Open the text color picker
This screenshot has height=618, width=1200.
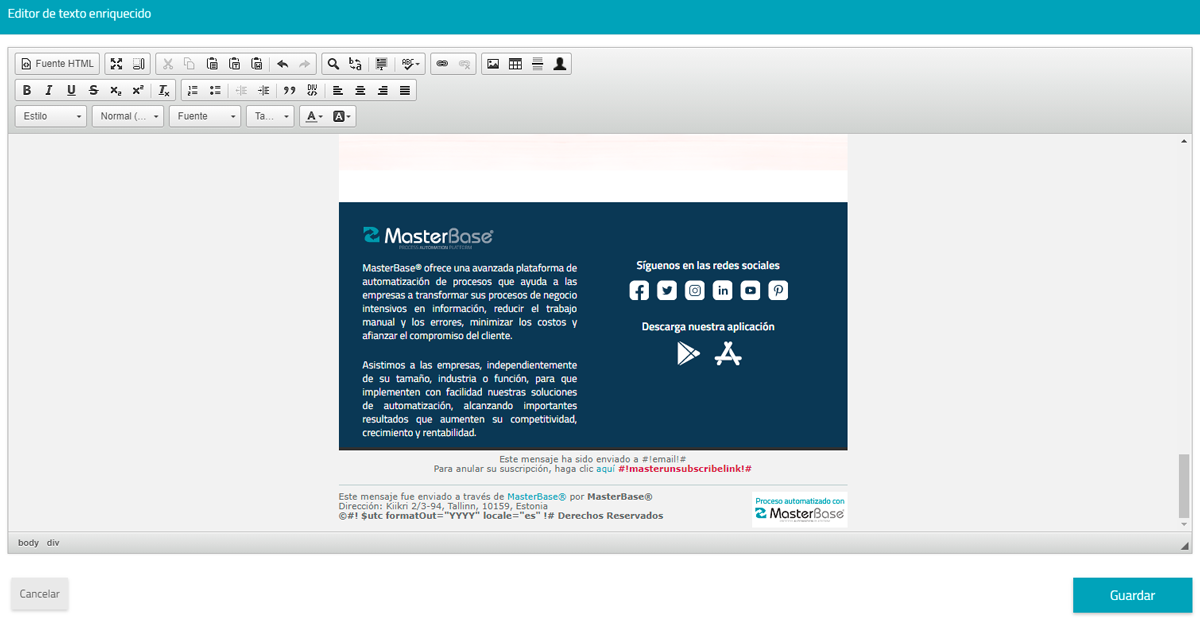(314, 116)
